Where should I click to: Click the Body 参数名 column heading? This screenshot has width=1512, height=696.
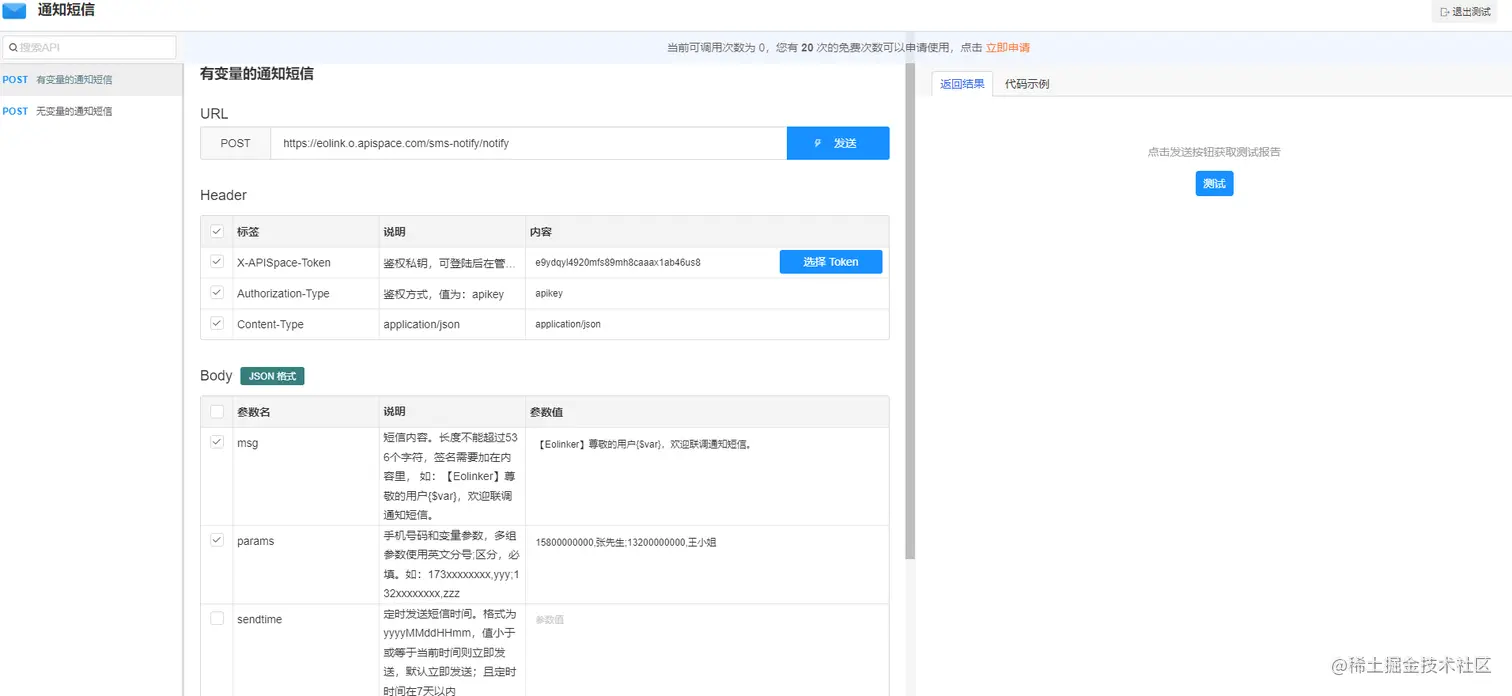point(254,412)
